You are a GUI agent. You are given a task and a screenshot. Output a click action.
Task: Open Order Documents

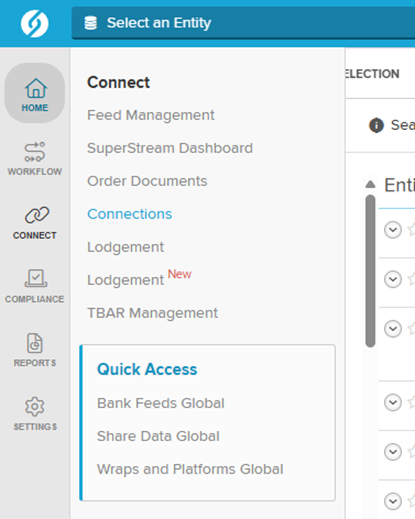click(147, 181)
